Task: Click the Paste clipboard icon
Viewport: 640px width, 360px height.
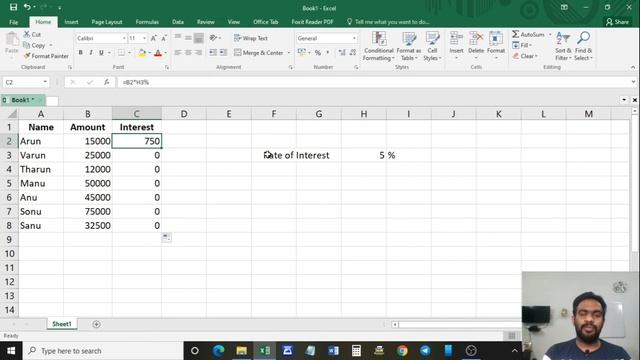Action: point(12,40)
